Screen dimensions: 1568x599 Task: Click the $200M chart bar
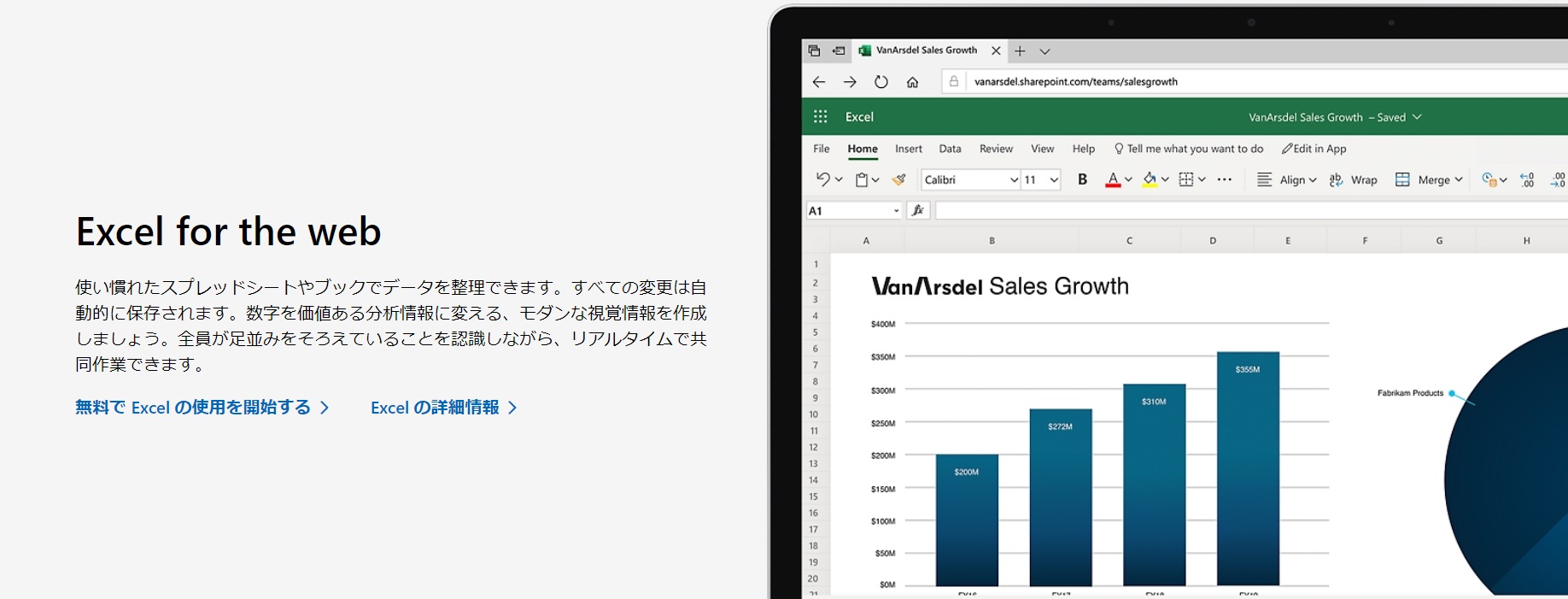(967, 520)
